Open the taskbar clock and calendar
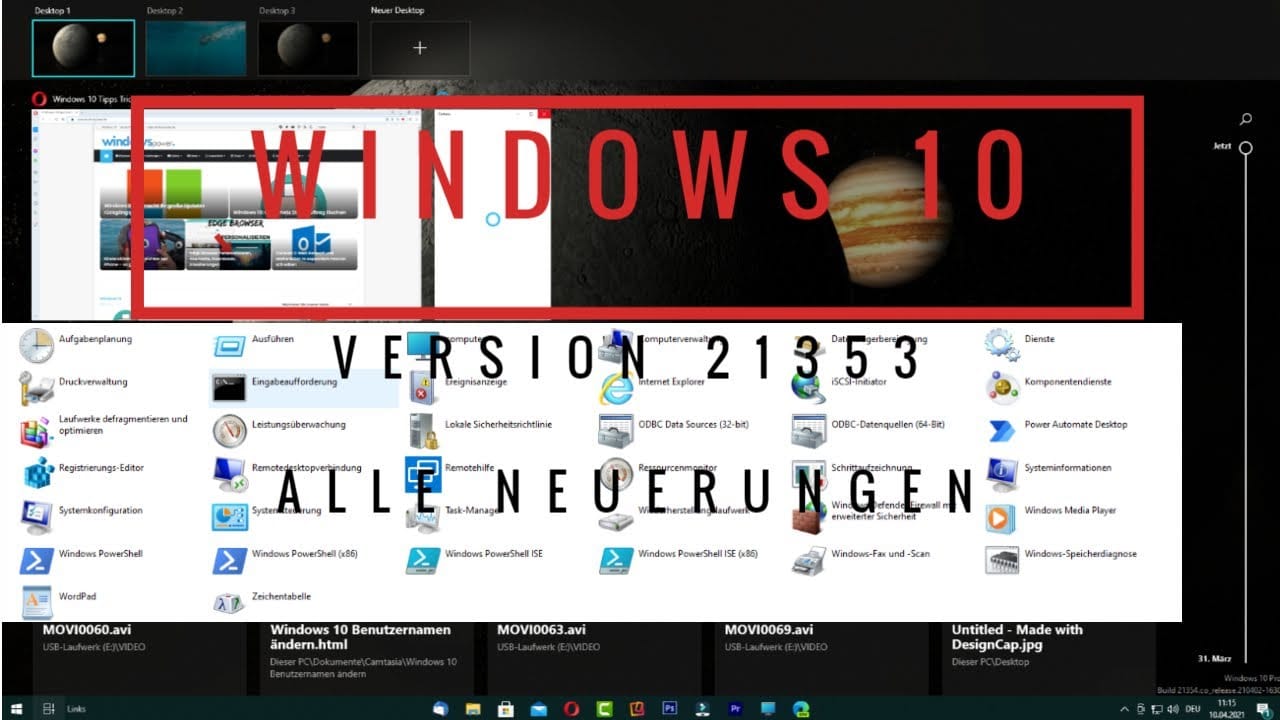This screenshot has height=720, width=1280. pyautogui.click(x=1226, y=708)
